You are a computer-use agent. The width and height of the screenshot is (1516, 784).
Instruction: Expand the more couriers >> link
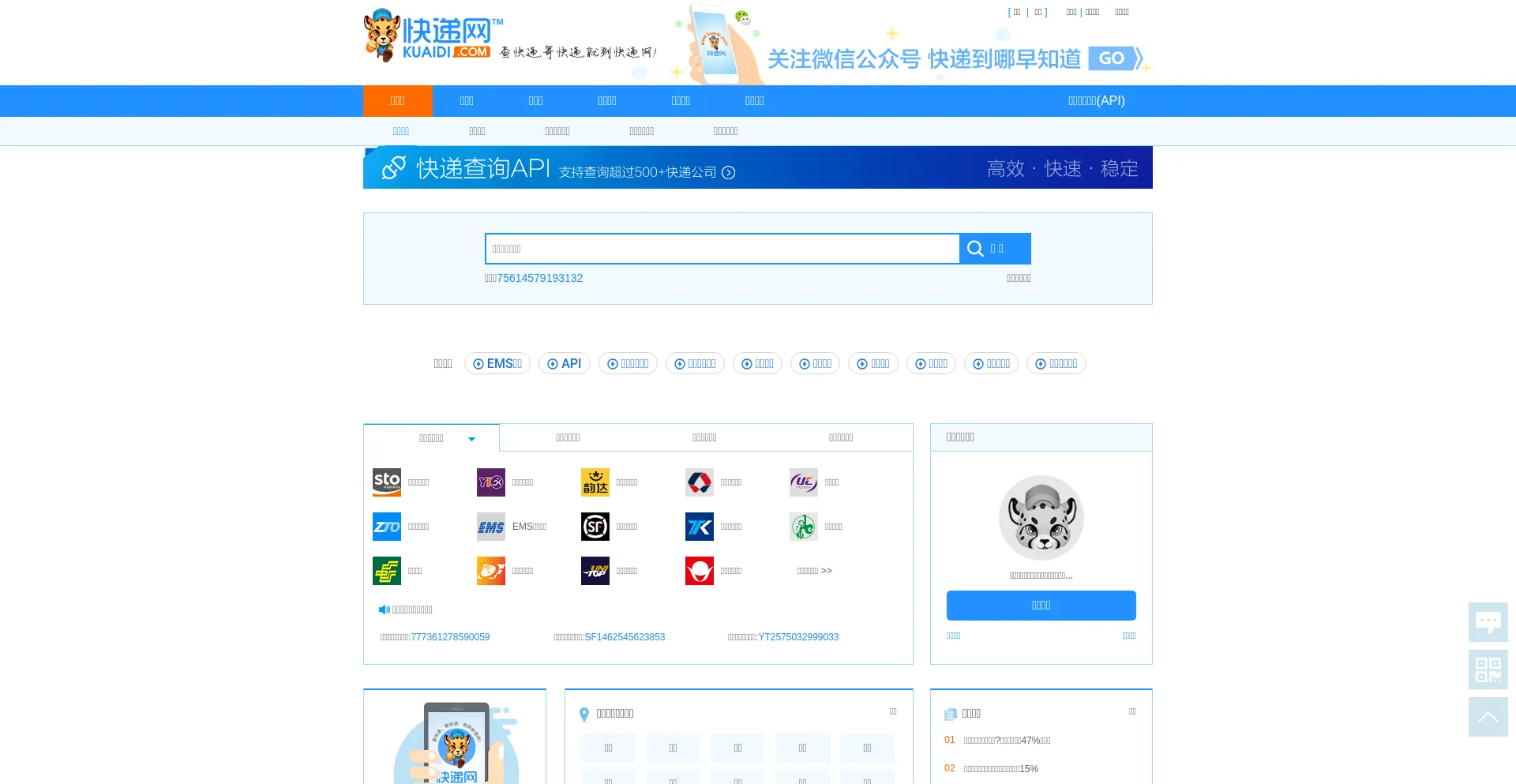coord(814,571)
